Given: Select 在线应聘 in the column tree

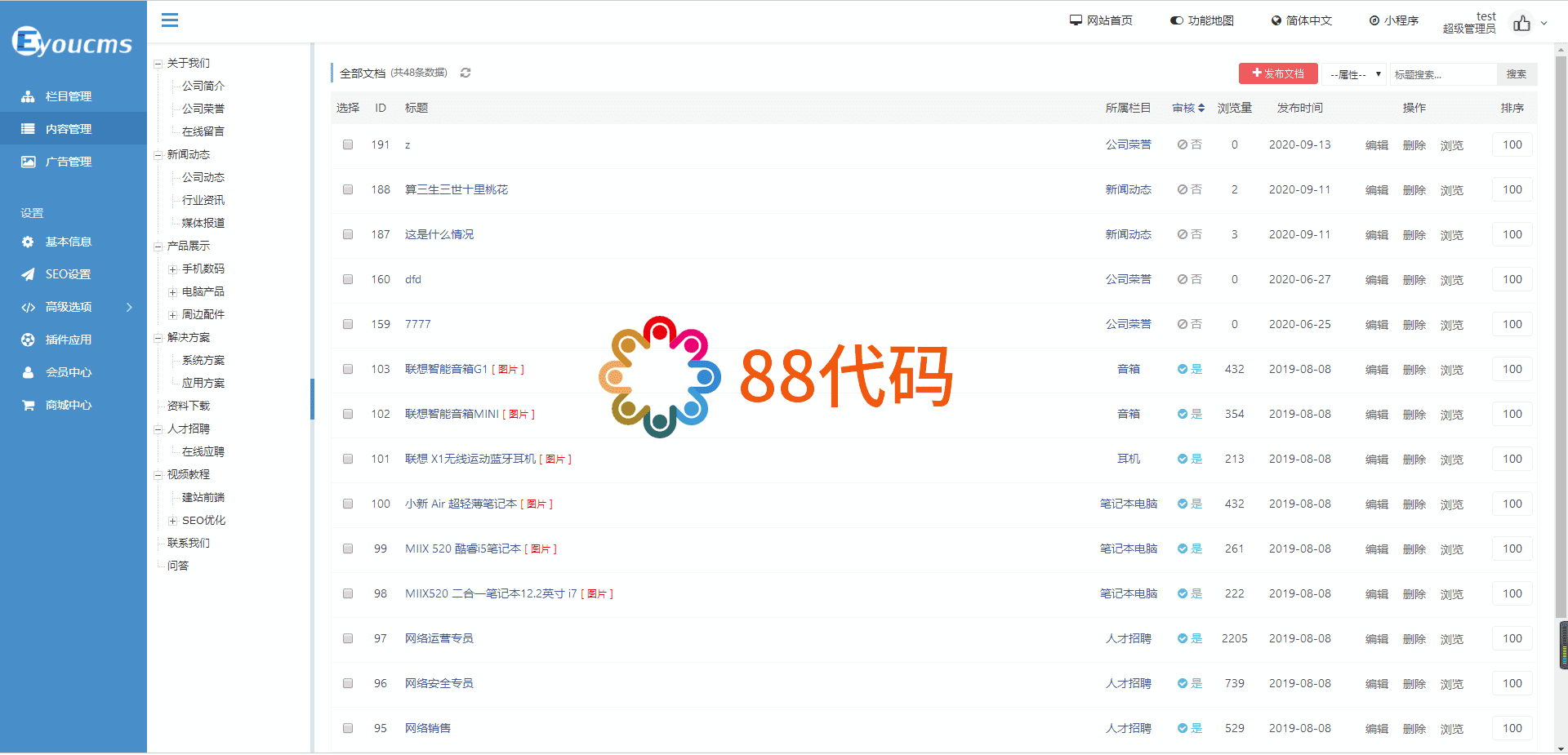Looking at the screenshot, I should pyautogui.click(x=203, y=451).
